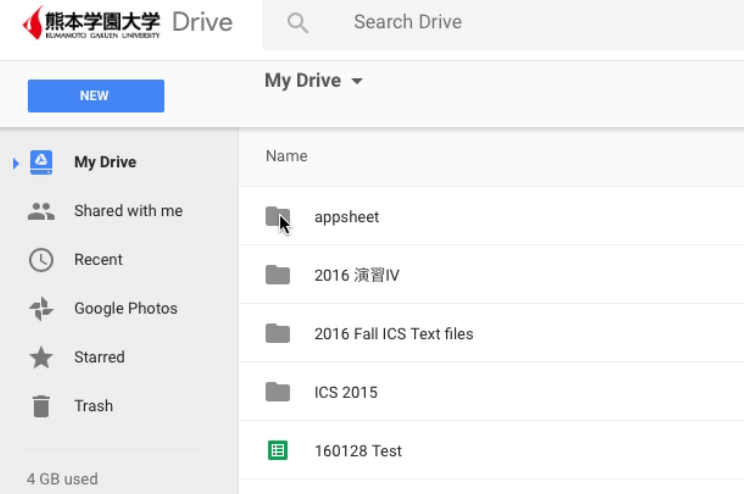Select the 2016 Fall ICS Text files folder
744x494 pixels.
393,334
